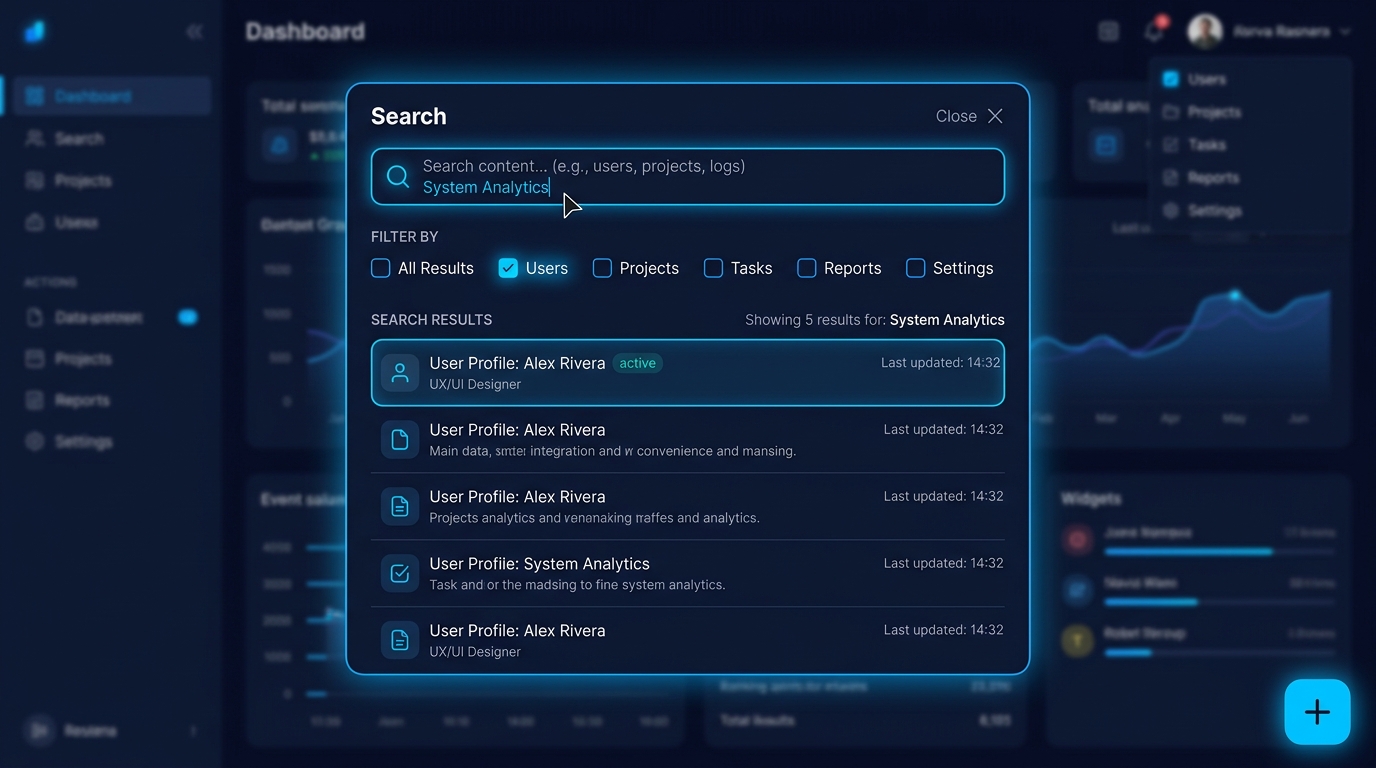Enable the All Results filter checkbox

(380, 268)
